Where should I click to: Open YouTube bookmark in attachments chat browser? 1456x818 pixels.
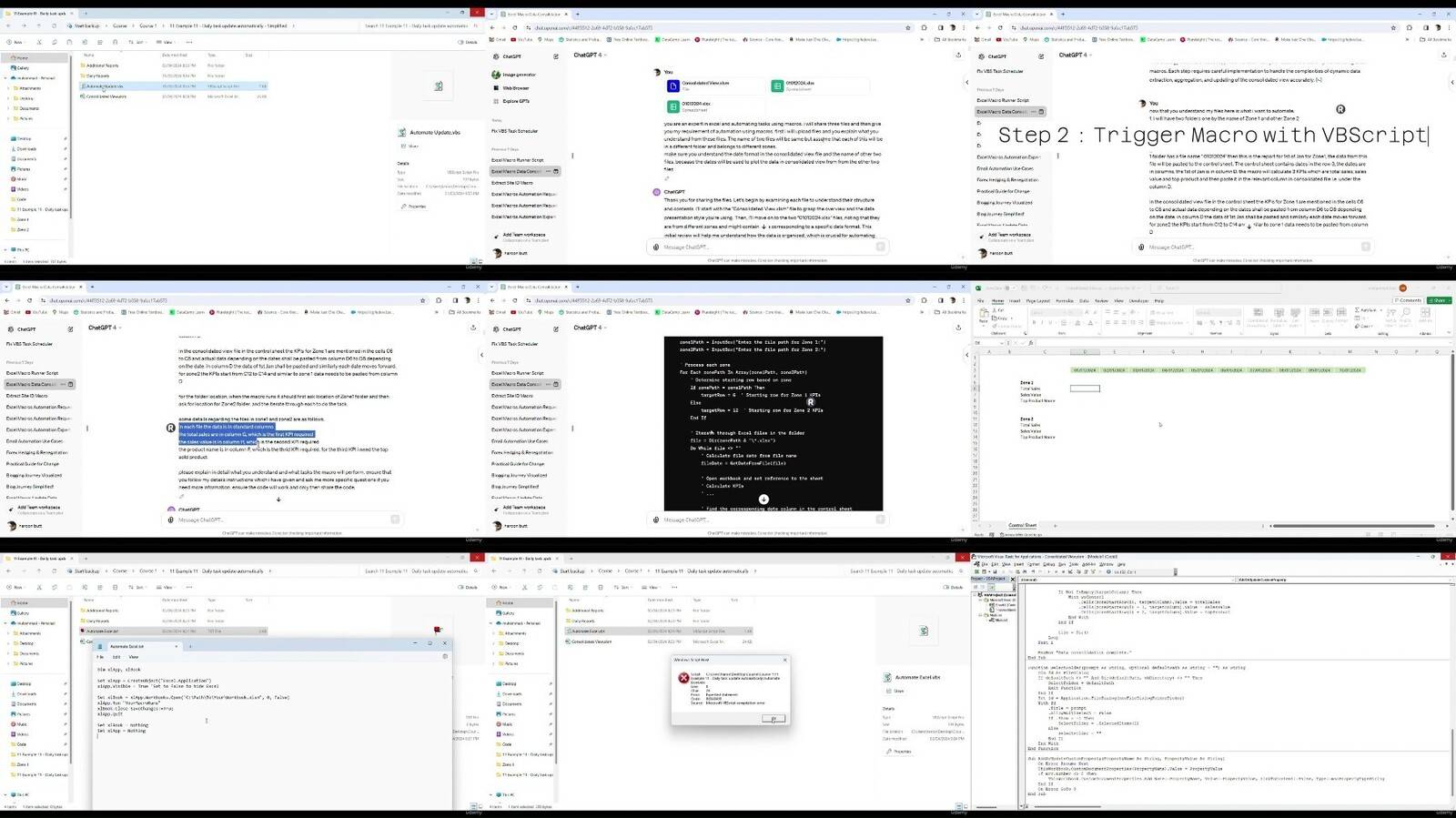click(x=523, y=40)
